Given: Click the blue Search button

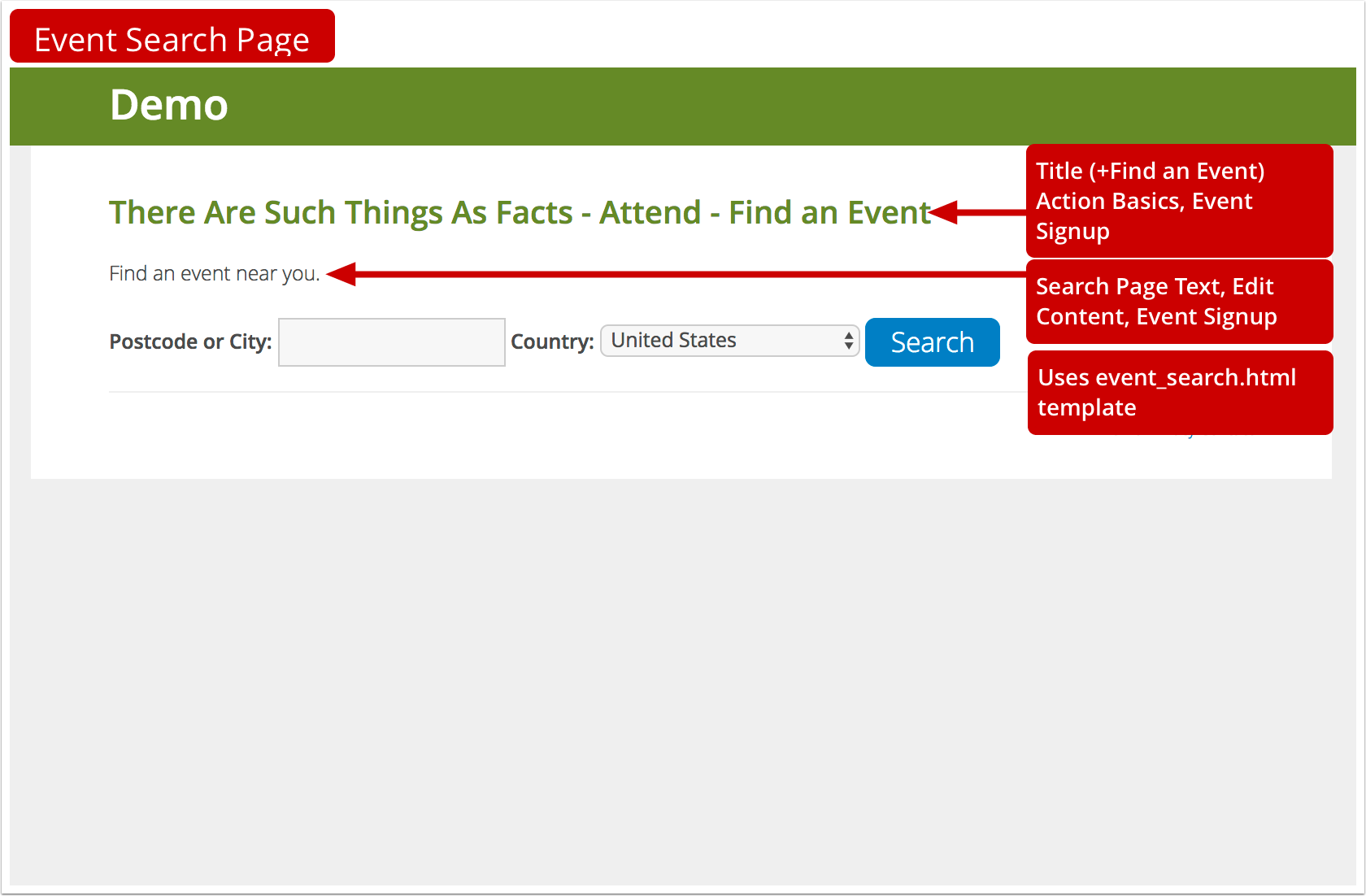Looking at the screenshot, I should [x=932, y=342].
